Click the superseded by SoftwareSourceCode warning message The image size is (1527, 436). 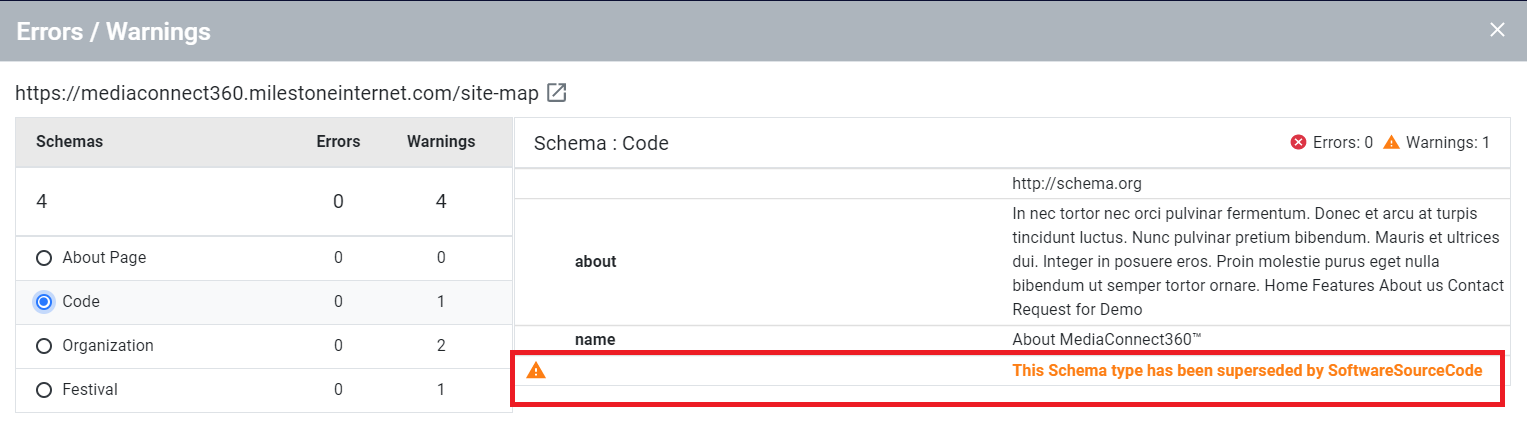(x=1247, y=371)
